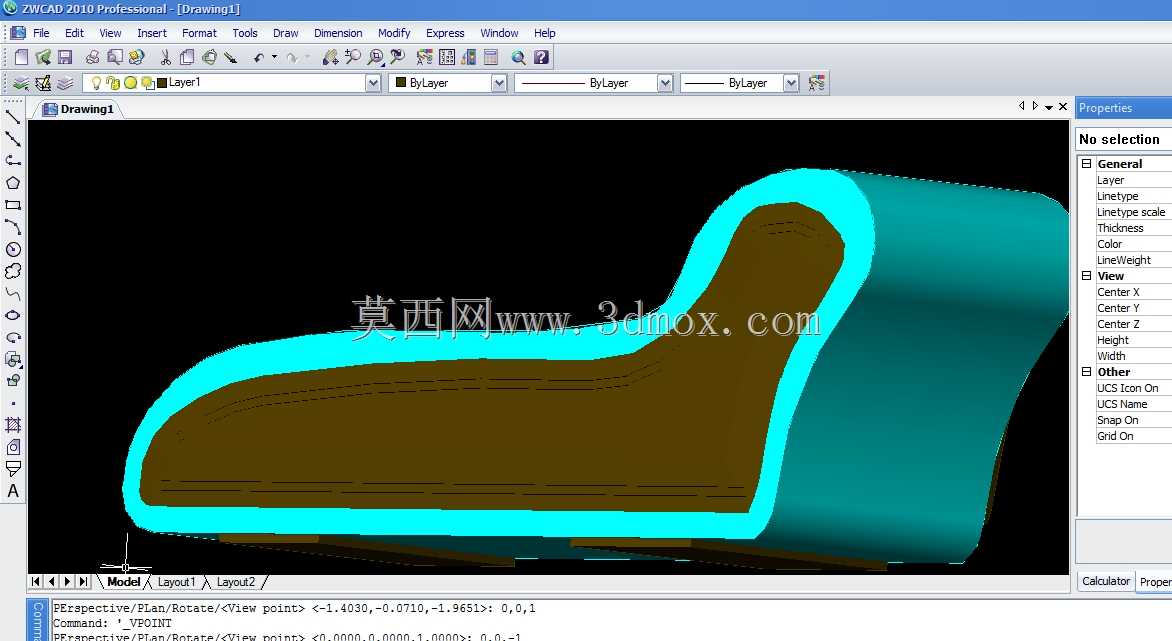This screenshot has width=1172, height=641.
Task: Collapse the General properties section
Action: click(1086, 164)
